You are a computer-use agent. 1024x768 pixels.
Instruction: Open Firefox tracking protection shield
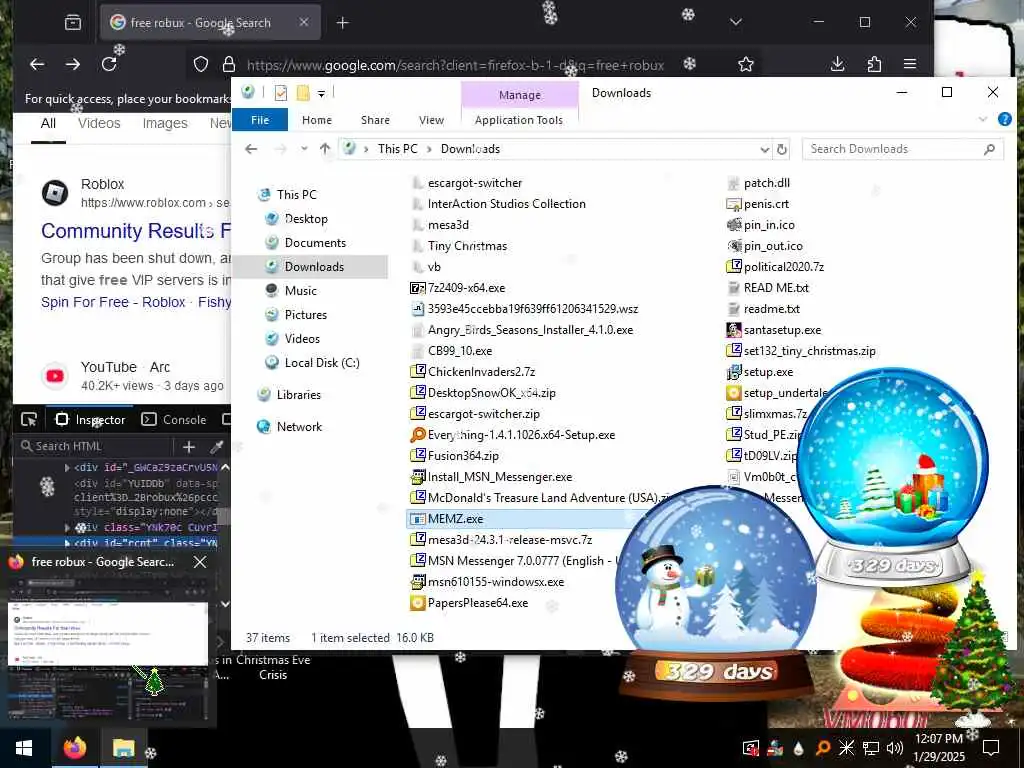coord(201,64)
